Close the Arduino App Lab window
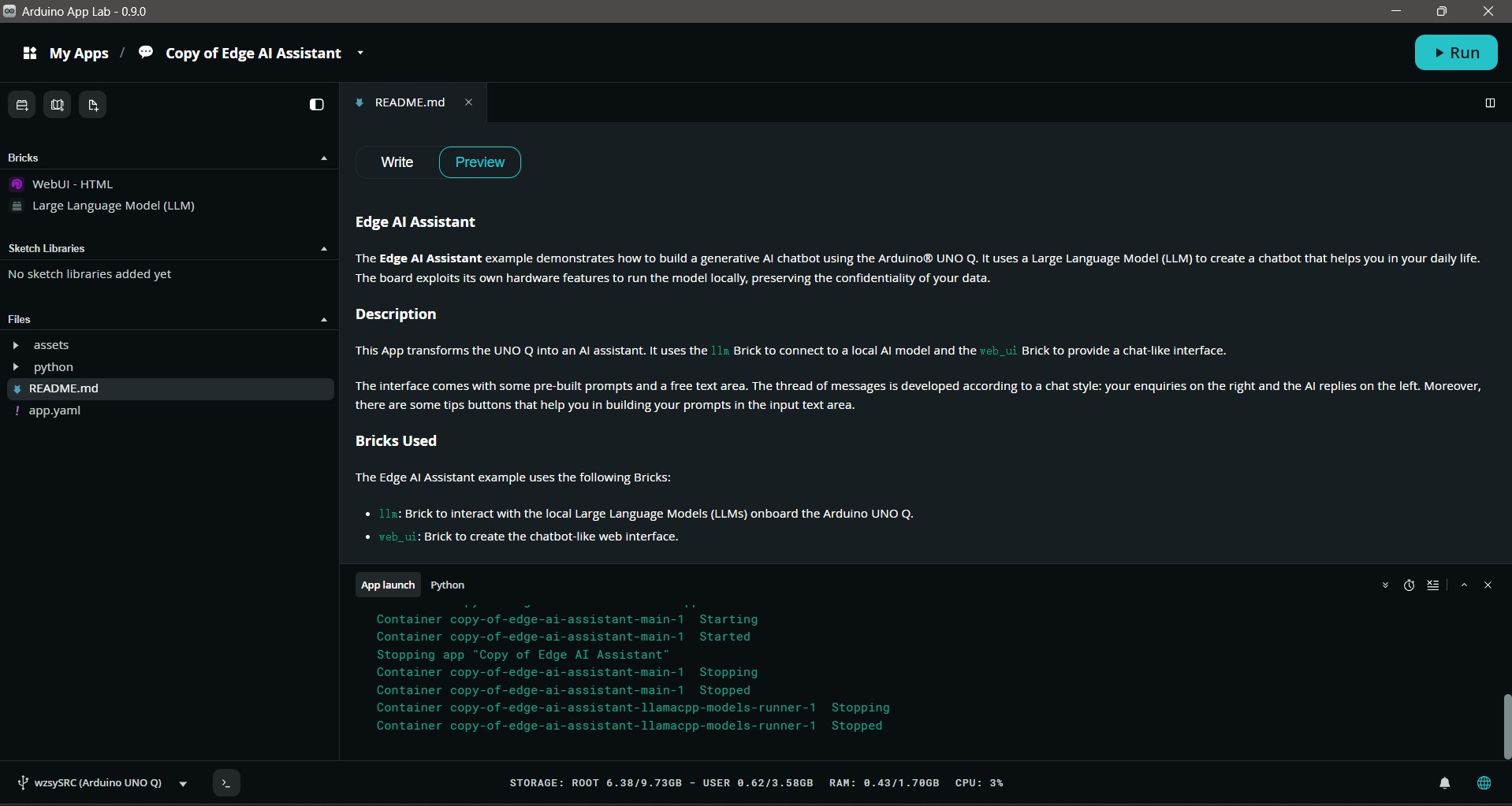The height and width of the screenshot is (806, 1512). [1488, 11]
